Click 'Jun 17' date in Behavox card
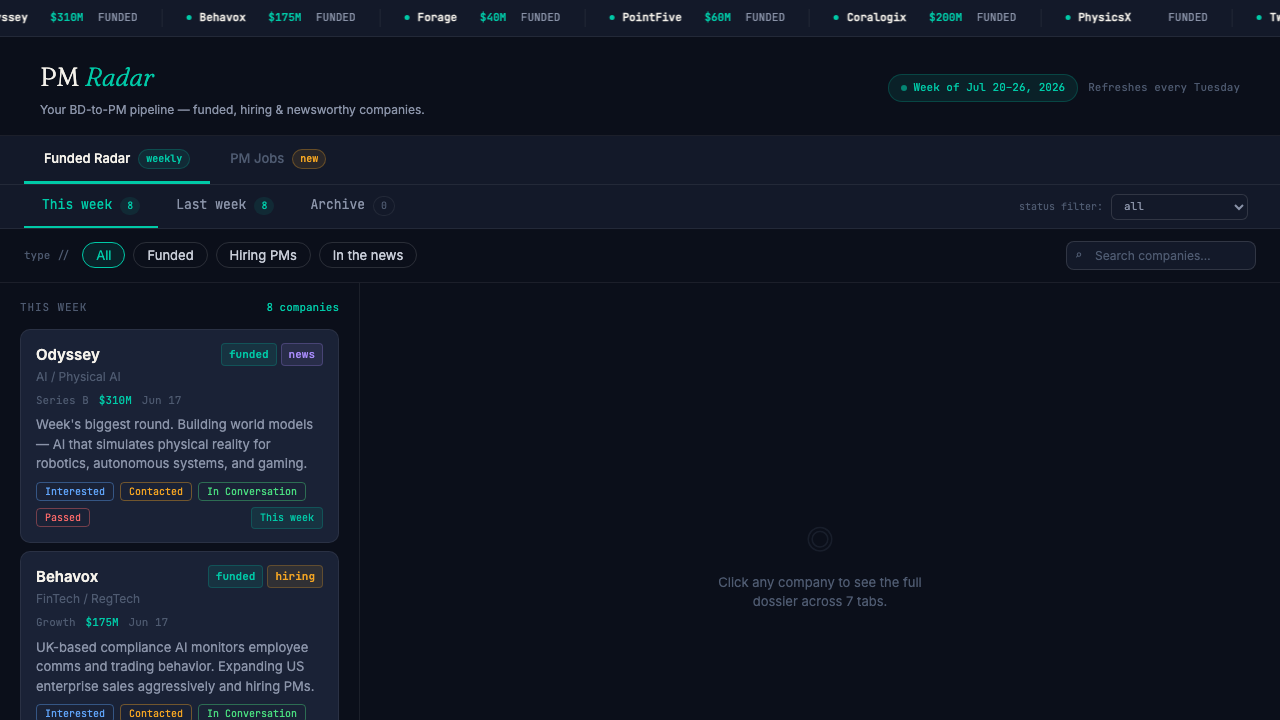The height and width of the screenshot is (720, 1280). click(x=148, y=623)
